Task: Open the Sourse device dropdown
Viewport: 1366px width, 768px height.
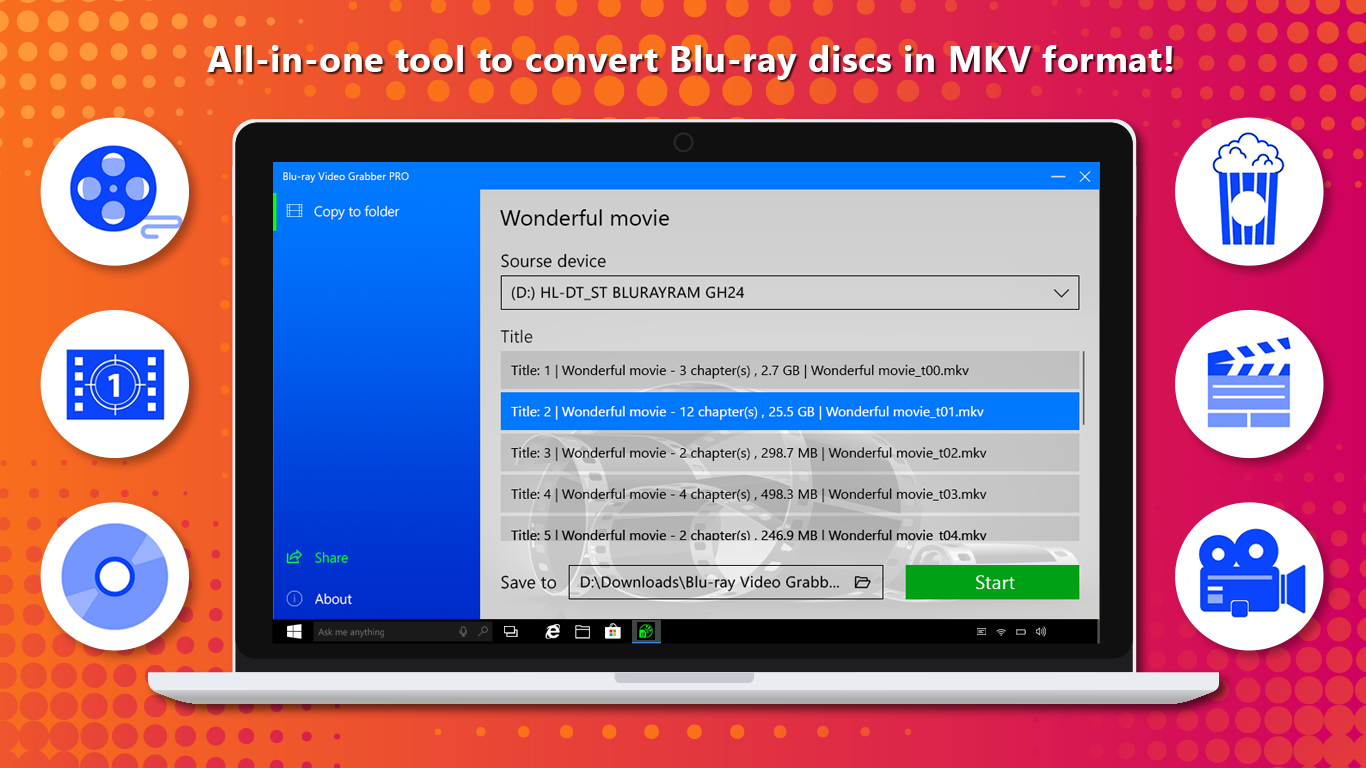Action: coord(789,292)
